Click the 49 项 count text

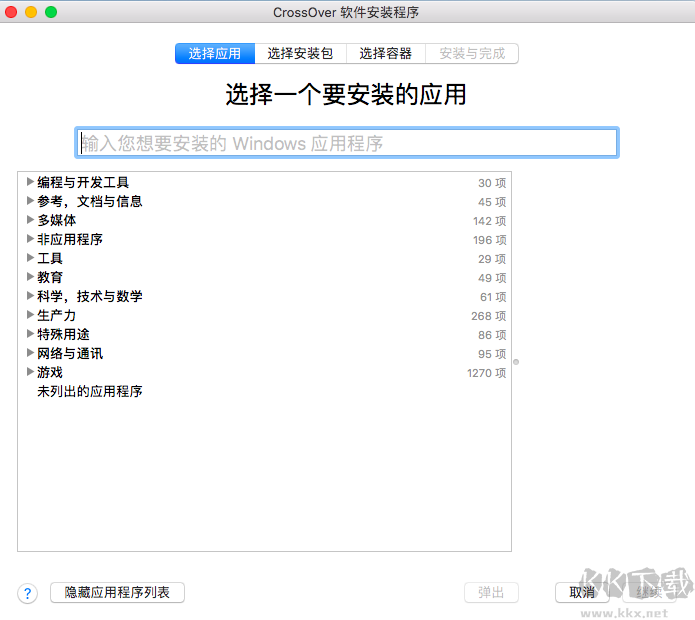(492, 278)
